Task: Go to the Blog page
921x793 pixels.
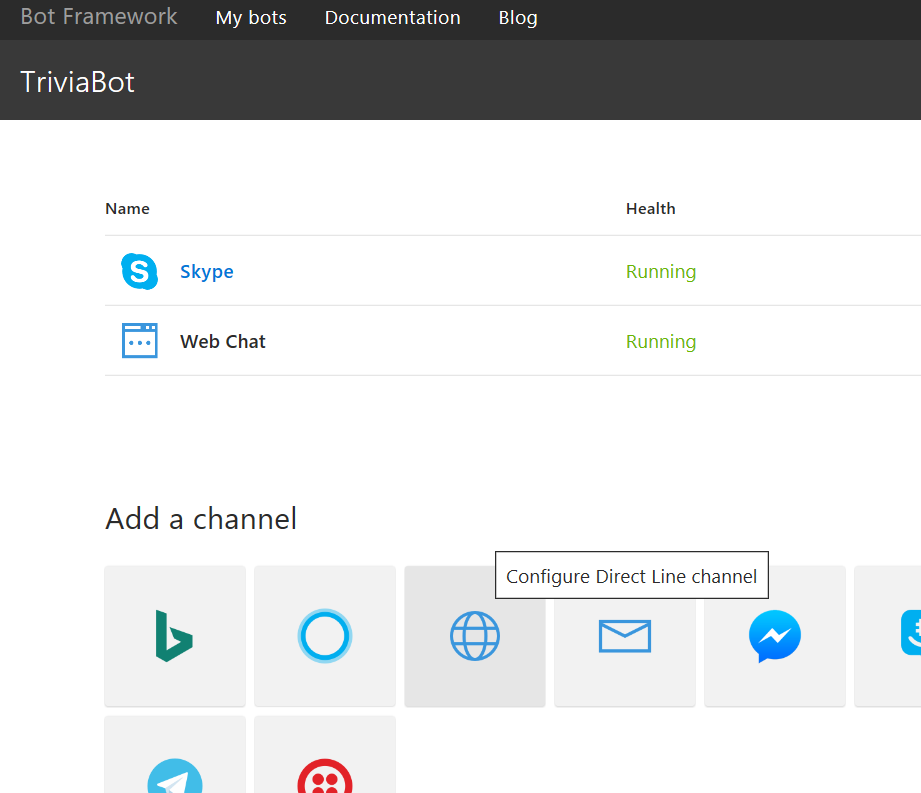Action: pos(518,18)
